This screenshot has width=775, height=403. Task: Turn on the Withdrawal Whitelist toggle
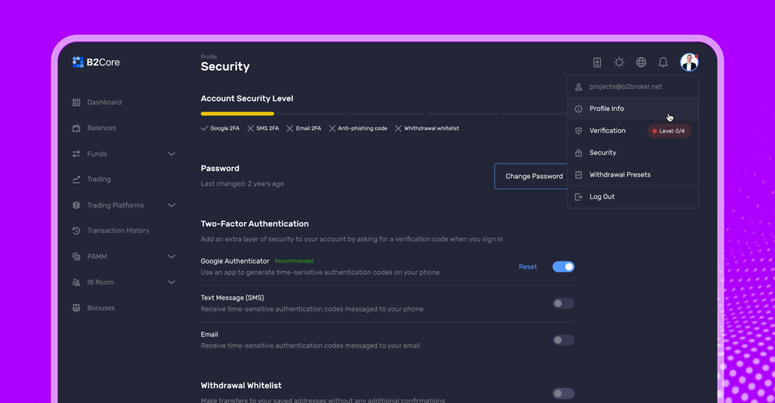(563, 394)
